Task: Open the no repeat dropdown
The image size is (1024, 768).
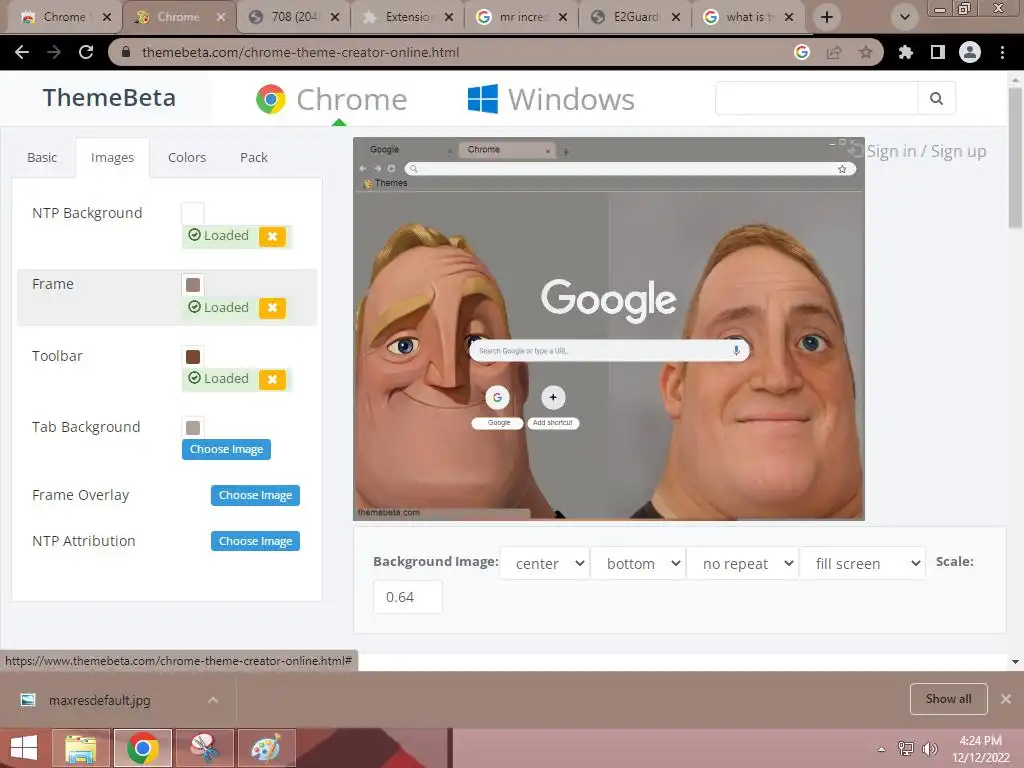Action: coord(743,564)
